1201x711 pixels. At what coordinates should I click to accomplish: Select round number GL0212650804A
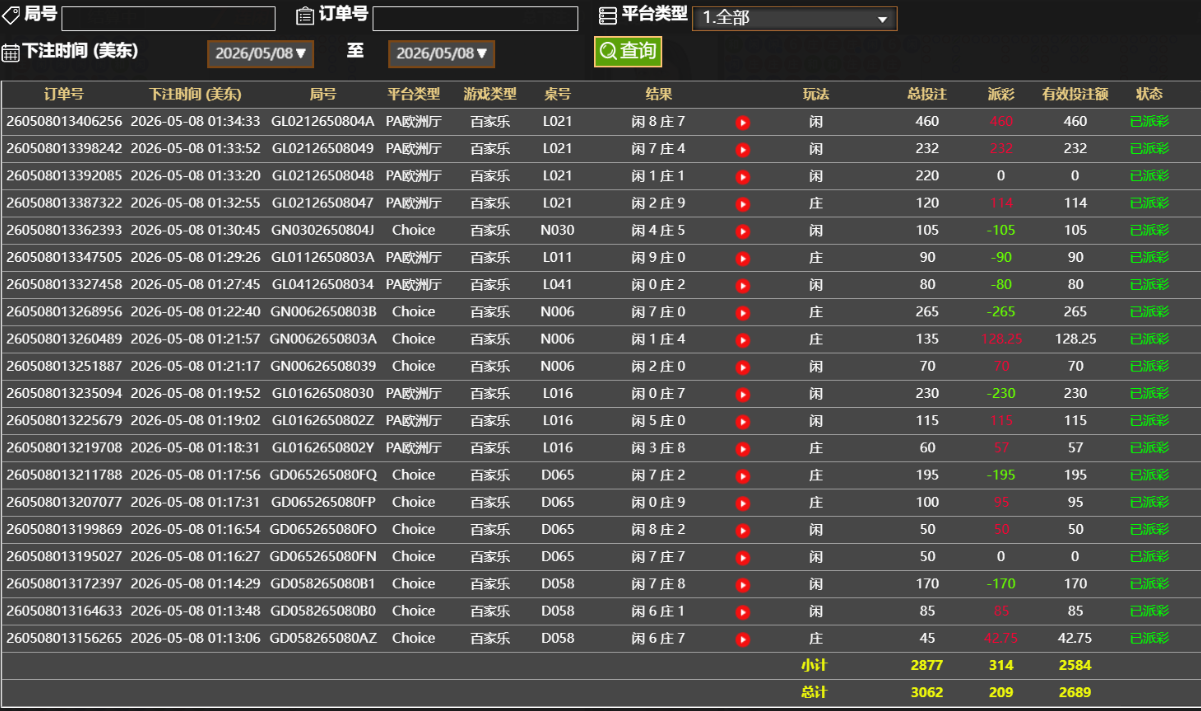tap(323, 121)
